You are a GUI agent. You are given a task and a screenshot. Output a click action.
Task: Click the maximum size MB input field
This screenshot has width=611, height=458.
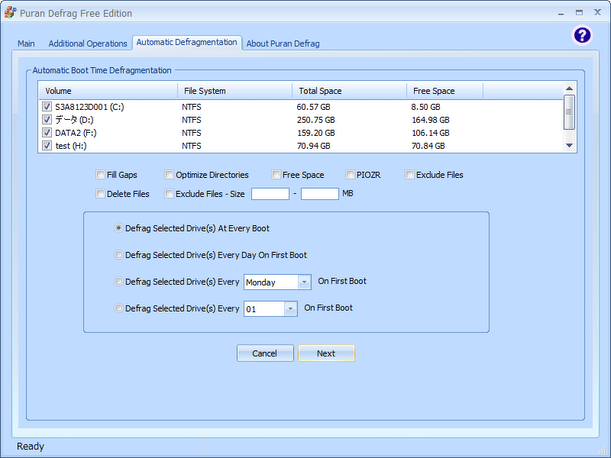coord(320,194)
